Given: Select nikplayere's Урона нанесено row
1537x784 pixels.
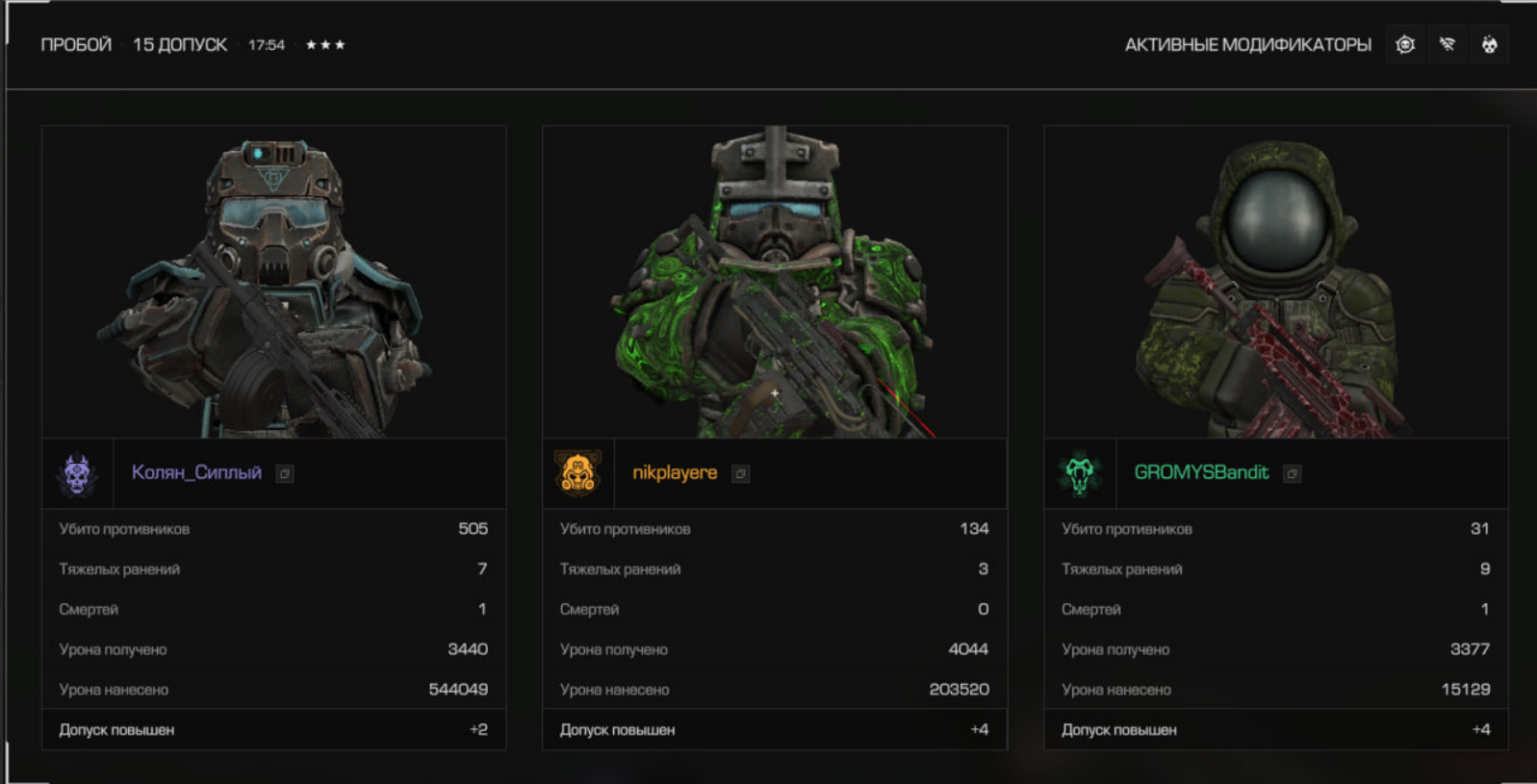Looking at the screenshot, I should (775, 690).
